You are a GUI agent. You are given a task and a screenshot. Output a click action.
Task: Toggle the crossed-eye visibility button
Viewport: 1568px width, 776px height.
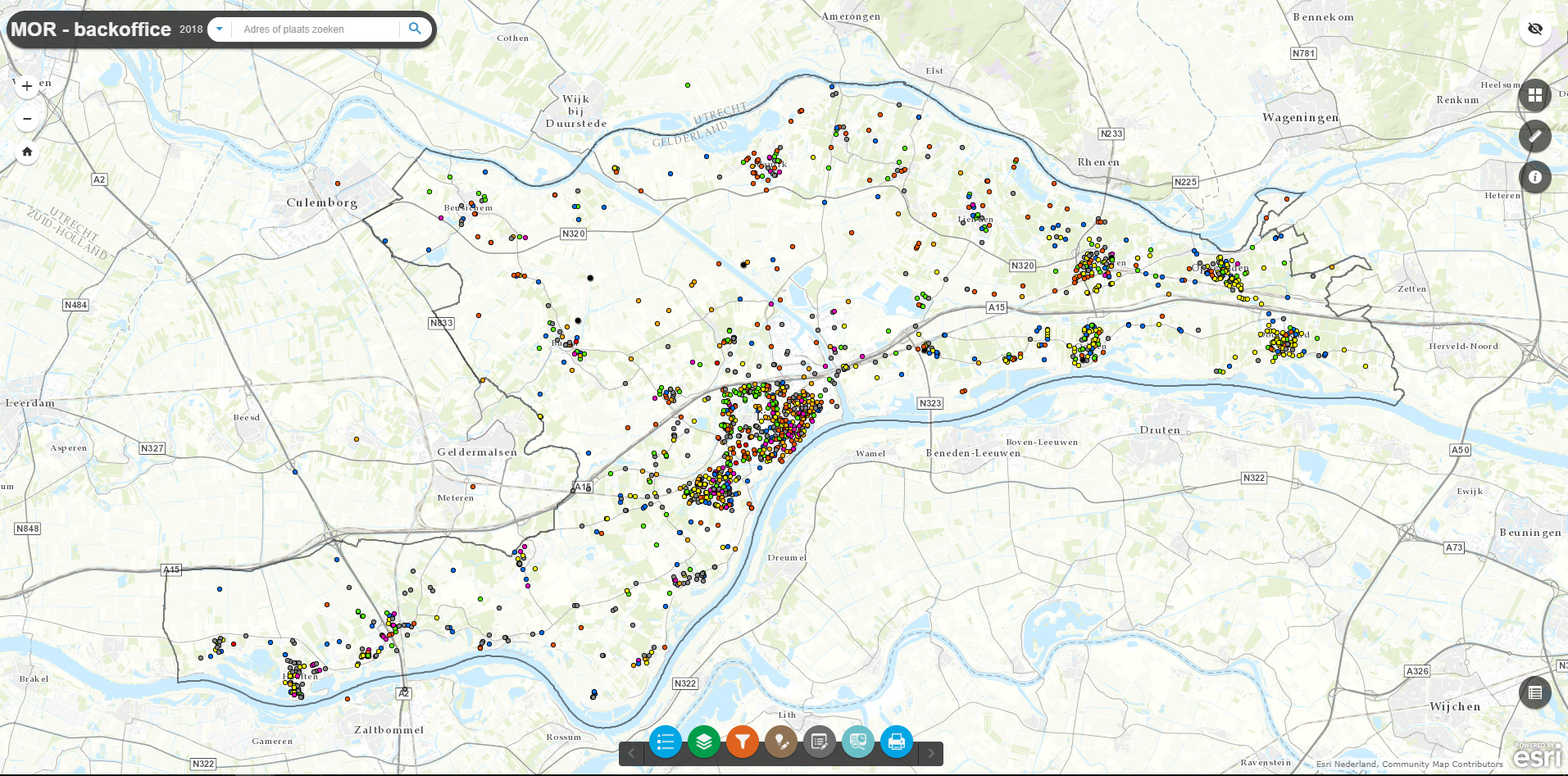[1534, 29]
